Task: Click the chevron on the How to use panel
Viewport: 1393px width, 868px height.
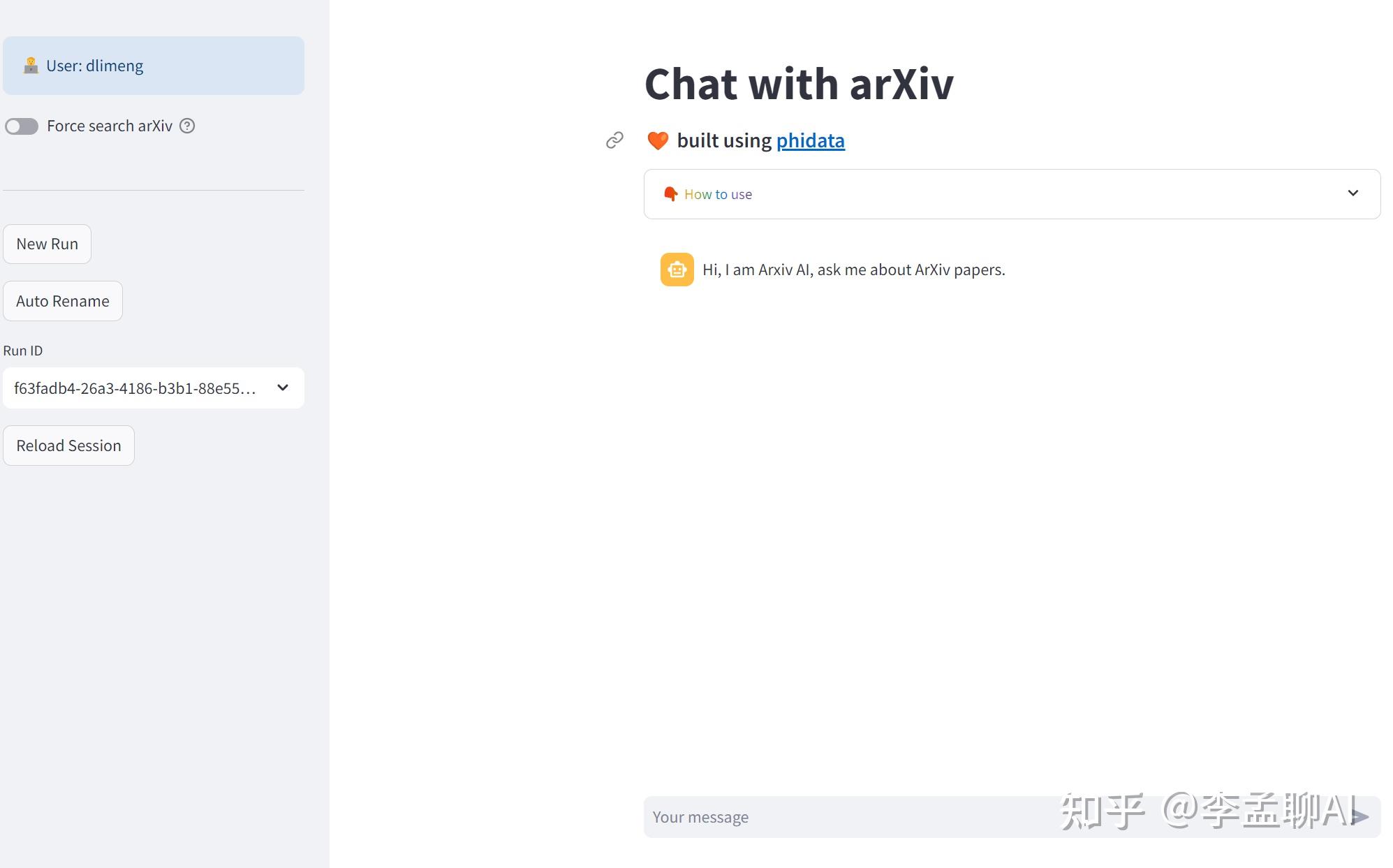Action: [x=1353, y=193]
